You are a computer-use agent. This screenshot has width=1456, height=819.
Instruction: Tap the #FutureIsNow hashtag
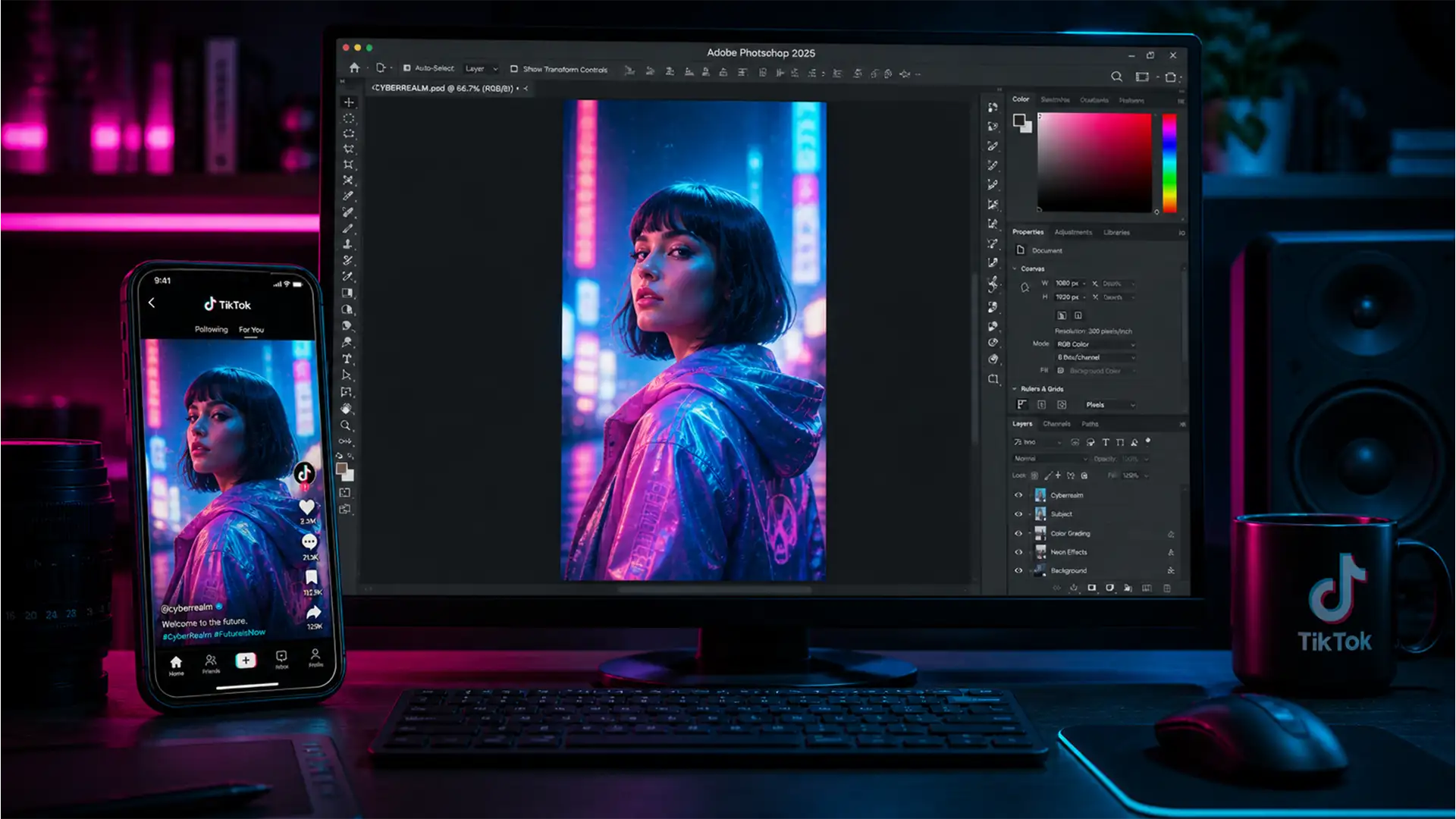pyautogui.click(x=240, y=633)
